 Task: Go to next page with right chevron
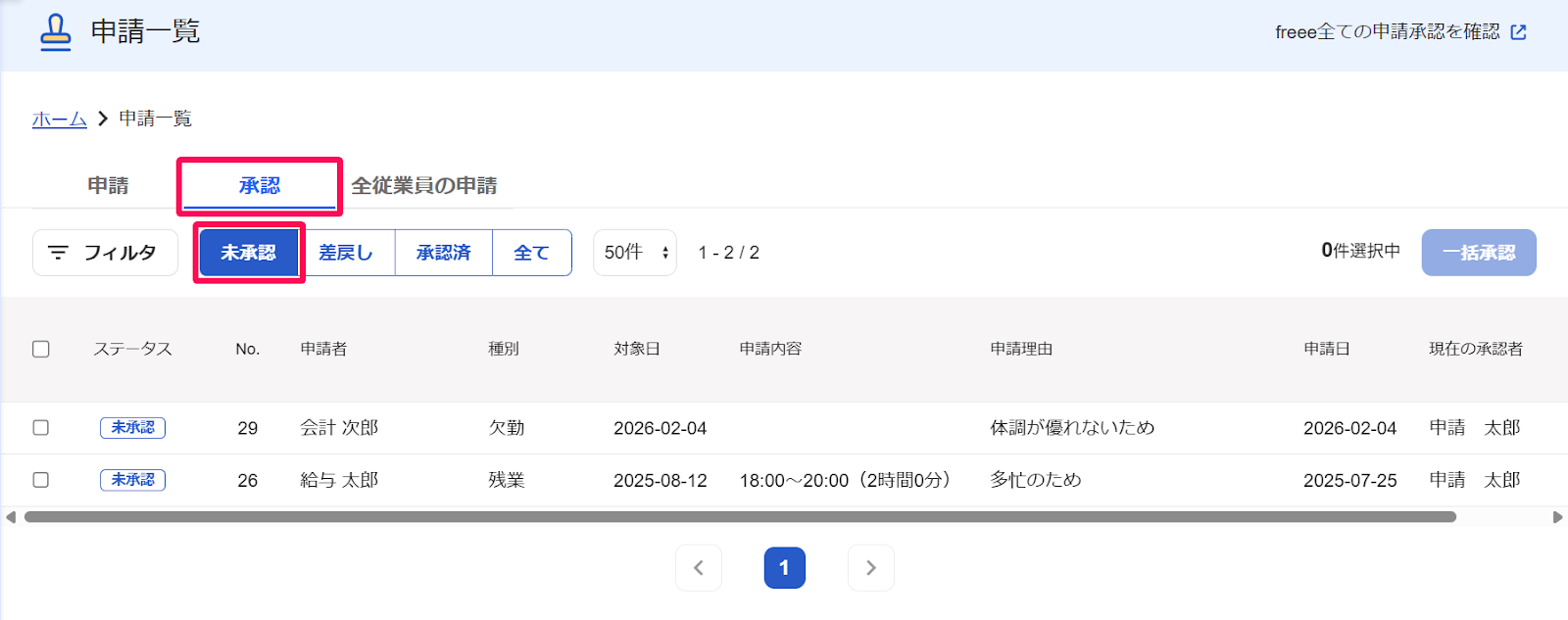pyautogui.click(x=871, y=568)
